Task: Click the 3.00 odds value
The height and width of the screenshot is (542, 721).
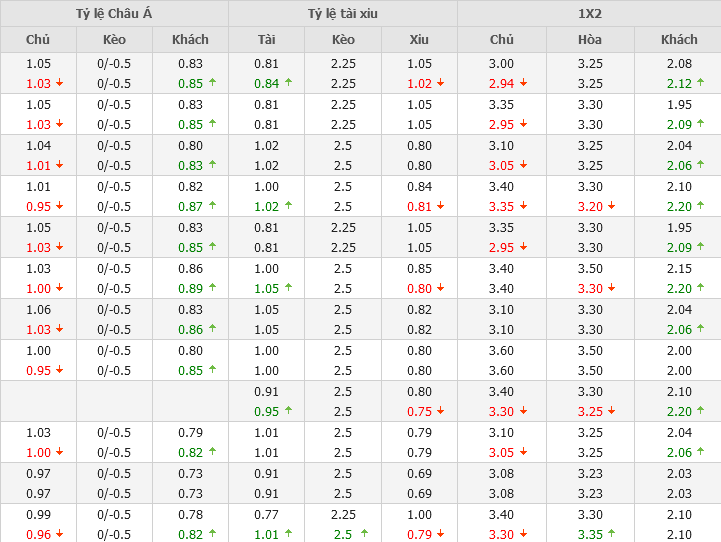Action: tap(501, 63)
